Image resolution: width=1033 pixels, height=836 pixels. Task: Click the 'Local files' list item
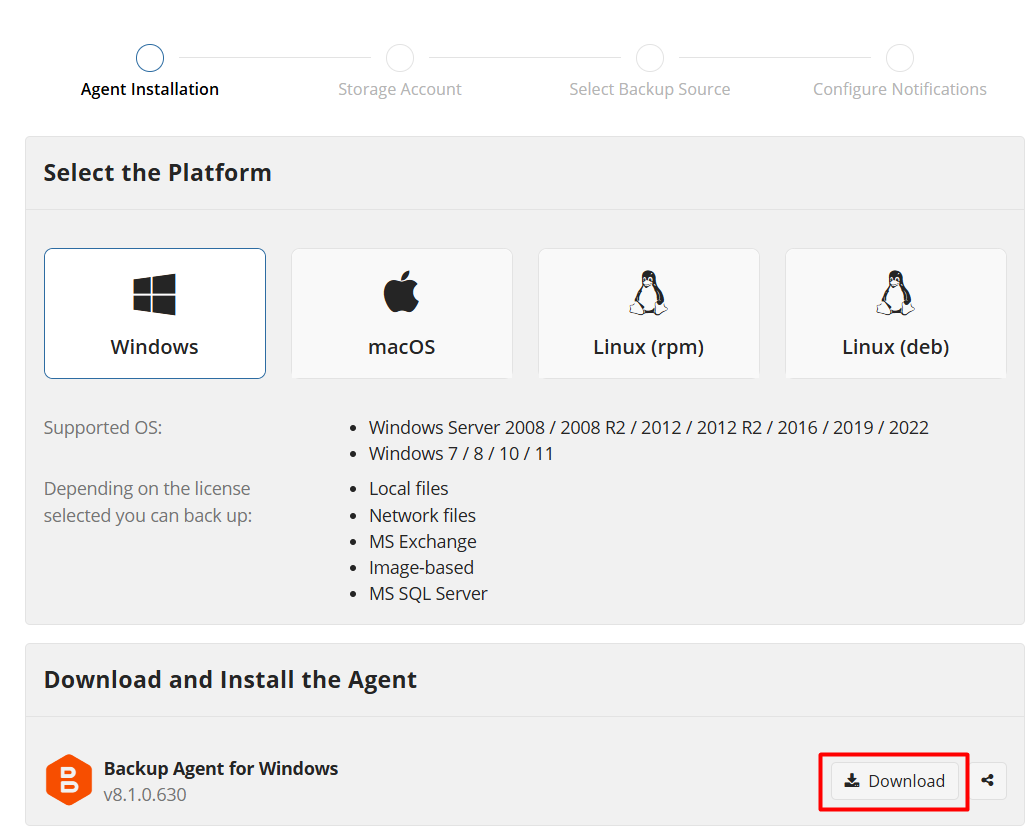[408, 488]
